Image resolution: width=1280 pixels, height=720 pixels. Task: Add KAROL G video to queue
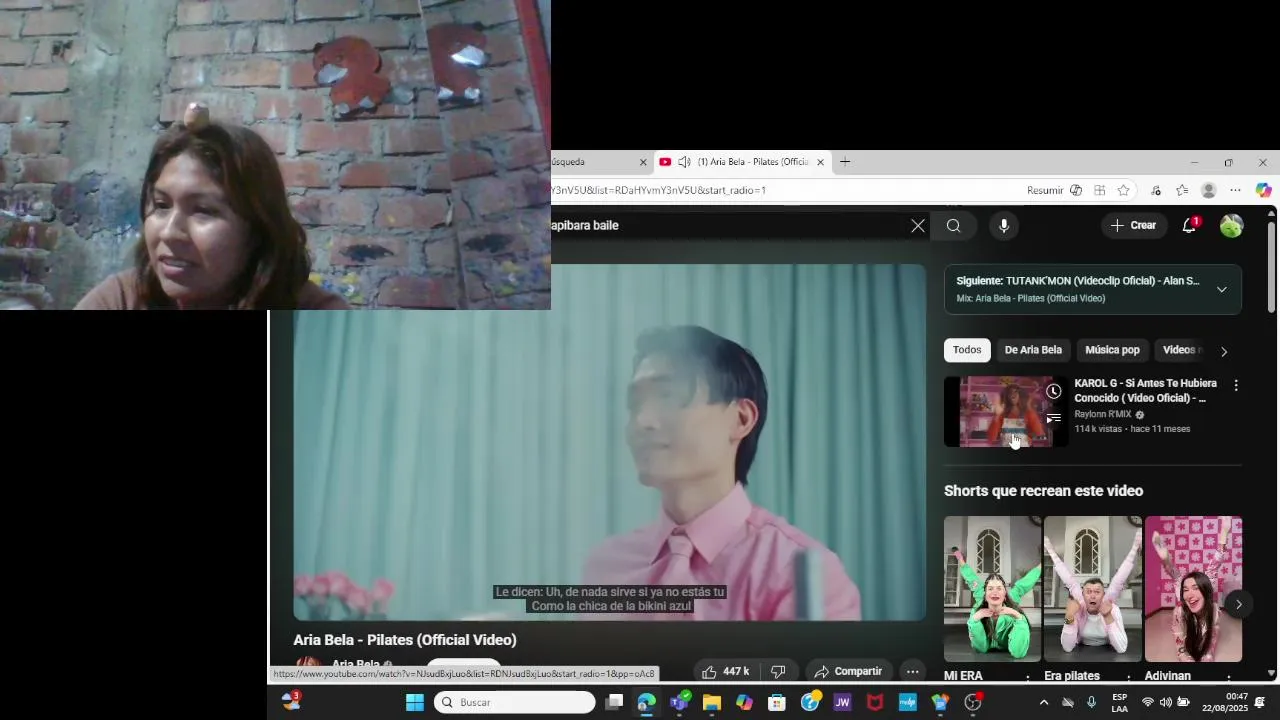click(x=1053, y=418)
